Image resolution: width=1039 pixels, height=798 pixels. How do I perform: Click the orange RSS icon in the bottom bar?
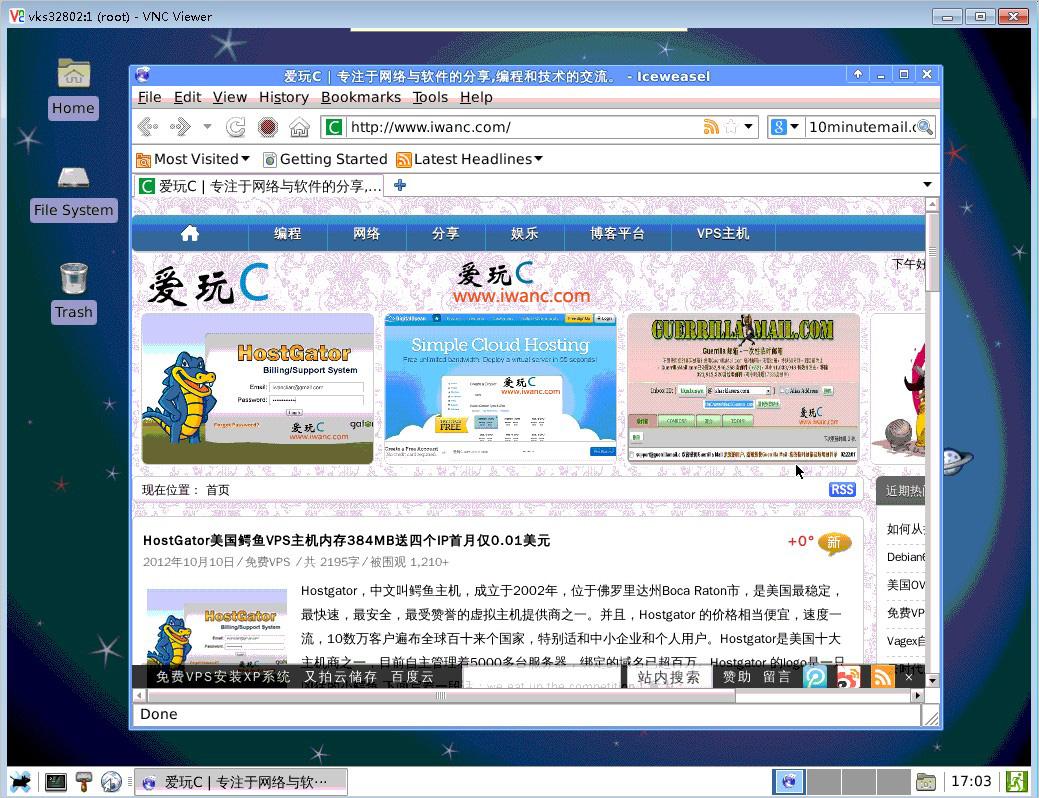[882, 677]
